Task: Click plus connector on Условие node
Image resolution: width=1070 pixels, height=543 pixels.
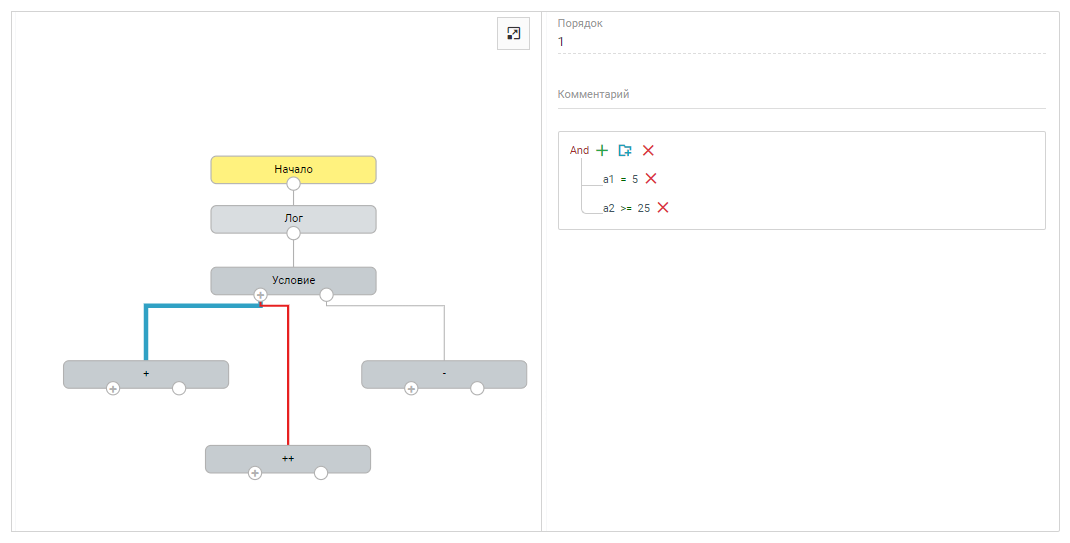Action: (x=260, y=295)
